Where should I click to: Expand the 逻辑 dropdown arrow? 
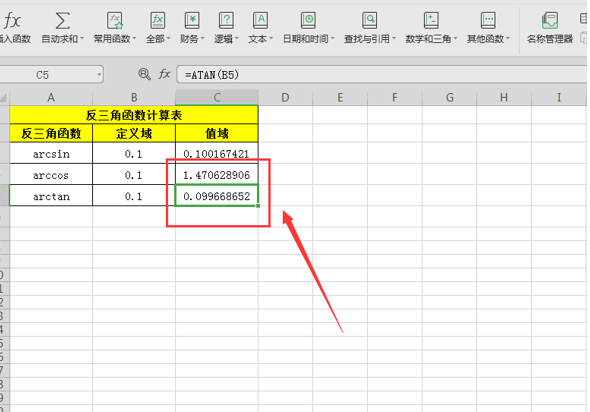tap(237, 38)
